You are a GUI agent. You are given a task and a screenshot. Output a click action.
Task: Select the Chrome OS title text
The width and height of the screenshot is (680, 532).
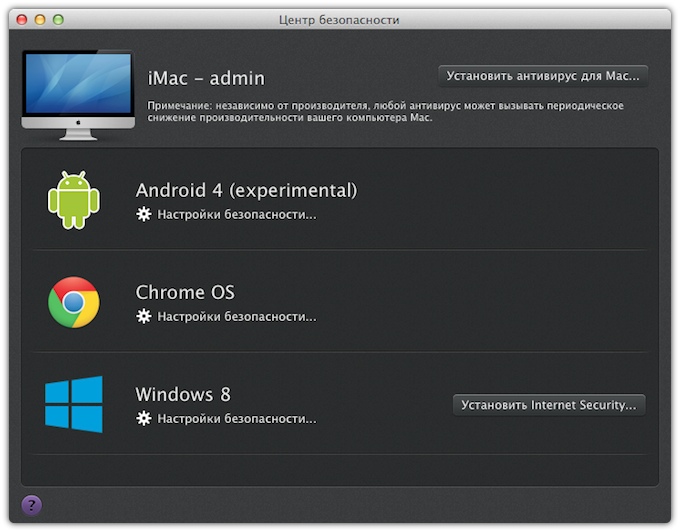185,292
